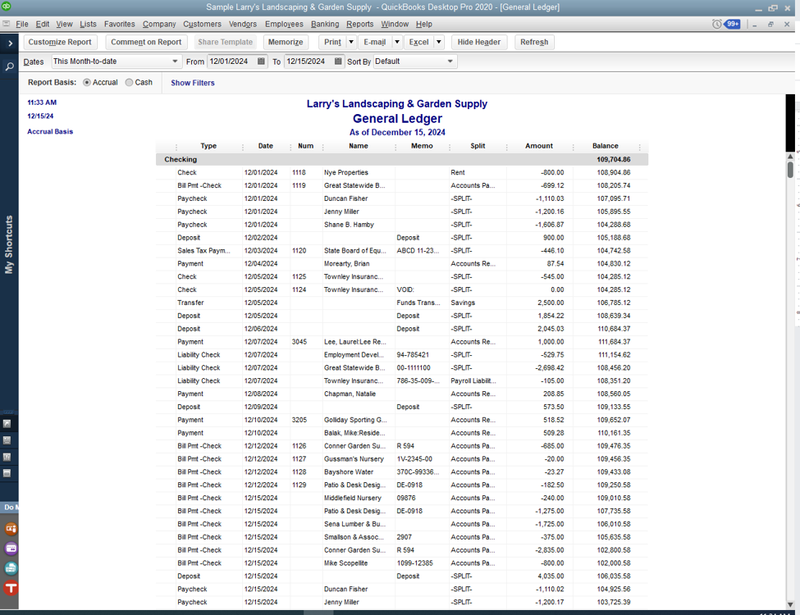This screenshot has width=800, height=615.
Task: Click the report window system icon beside File
Action: click(x=6, y=24)
